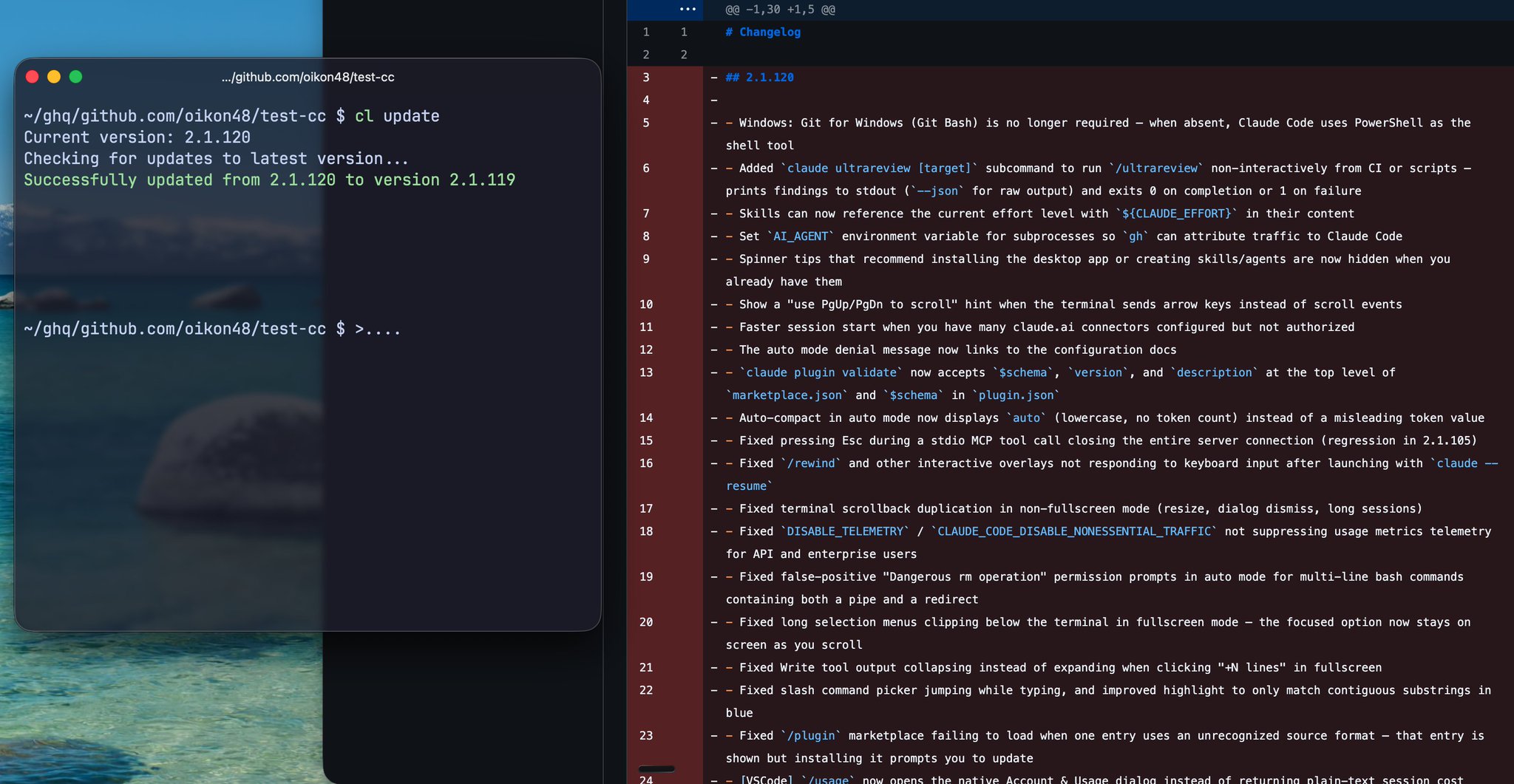Select deleted line number 23
This screenshot has height=784, width=1514.
646,736
